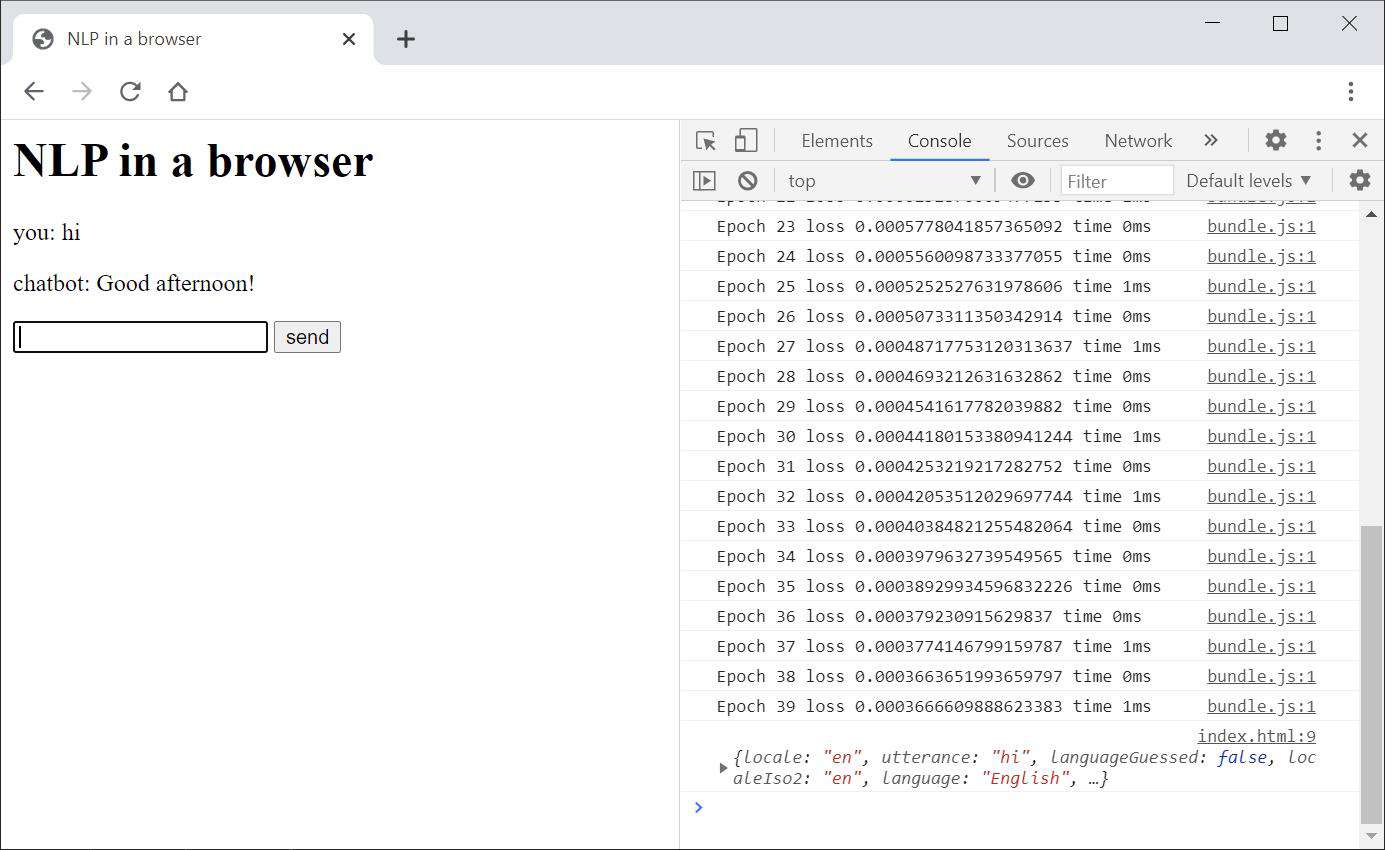This screenshot has height=850, width=1385.
Task: Click the 'chatbot: Good afternoon!' message
Action: click(x=134, y=283)
